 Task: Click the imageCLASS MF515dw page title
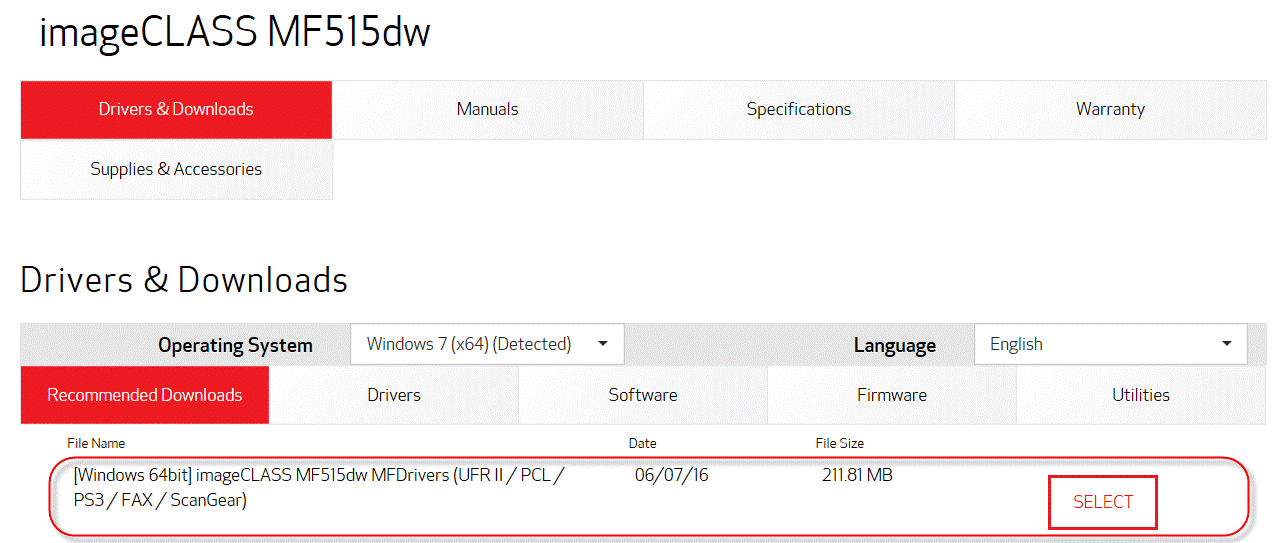pyautogui.click(x=235, y=33)
